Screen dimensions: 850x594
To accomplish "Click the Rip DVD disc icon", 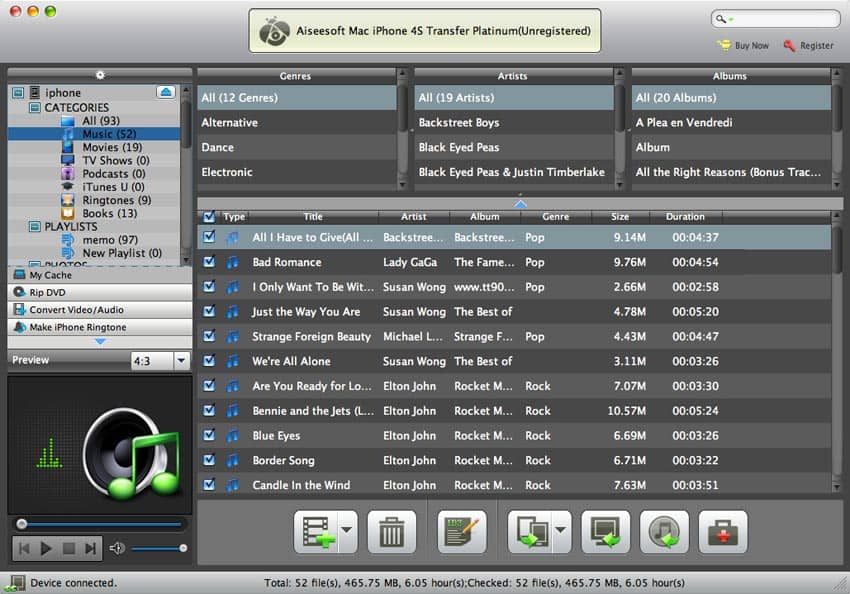I will 20,292.
